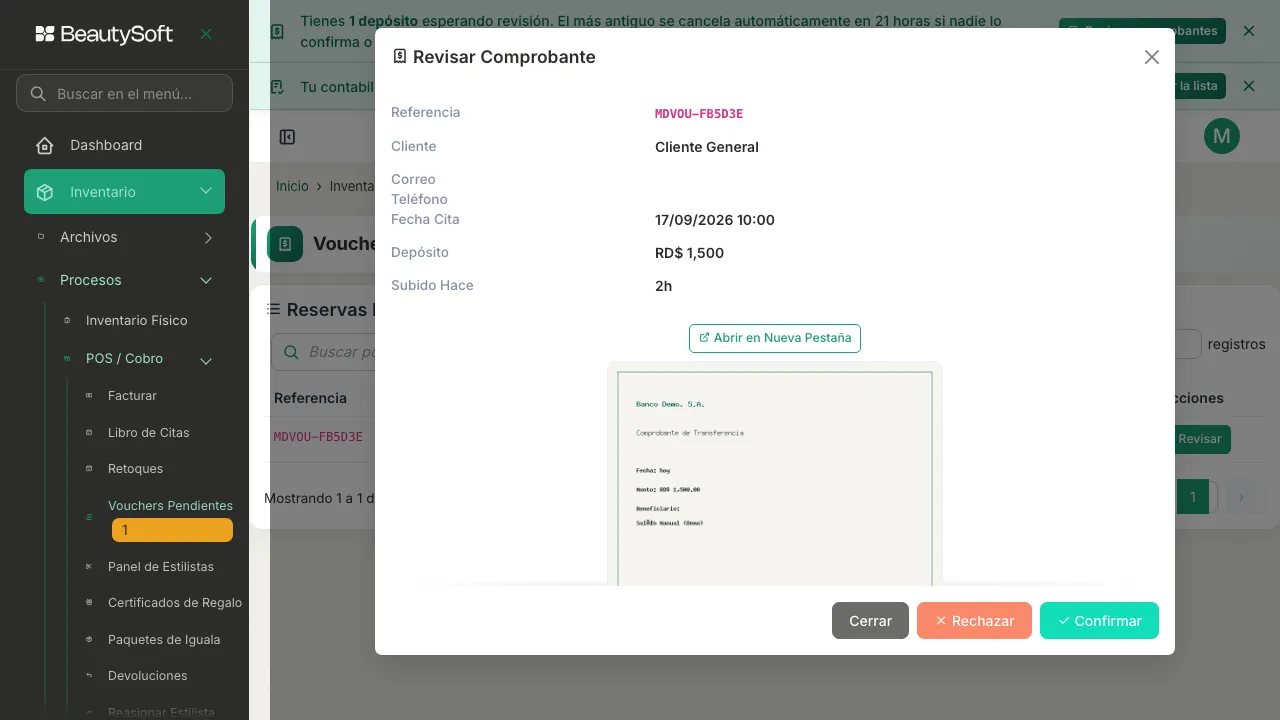Close the sidebar with the green X
Viewport: 1280px width, 720px height.
pos(206,34)
